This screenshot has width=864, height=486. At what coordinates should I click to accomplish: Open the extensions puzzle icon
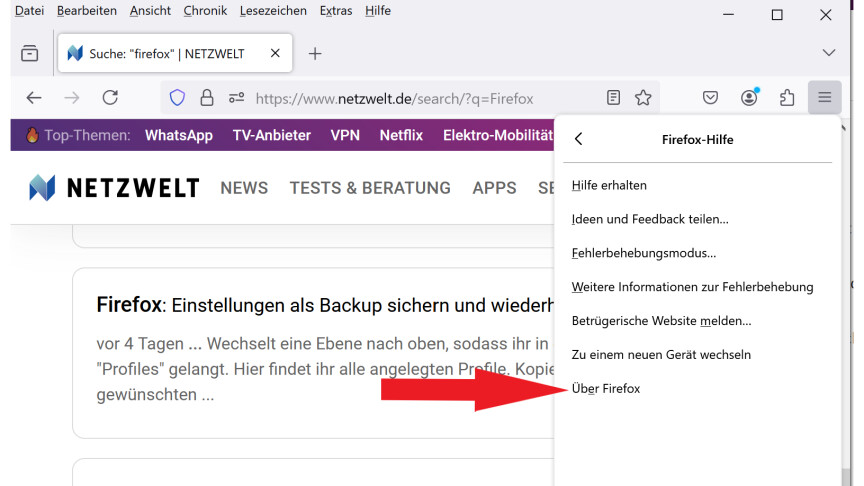(787, 98)
